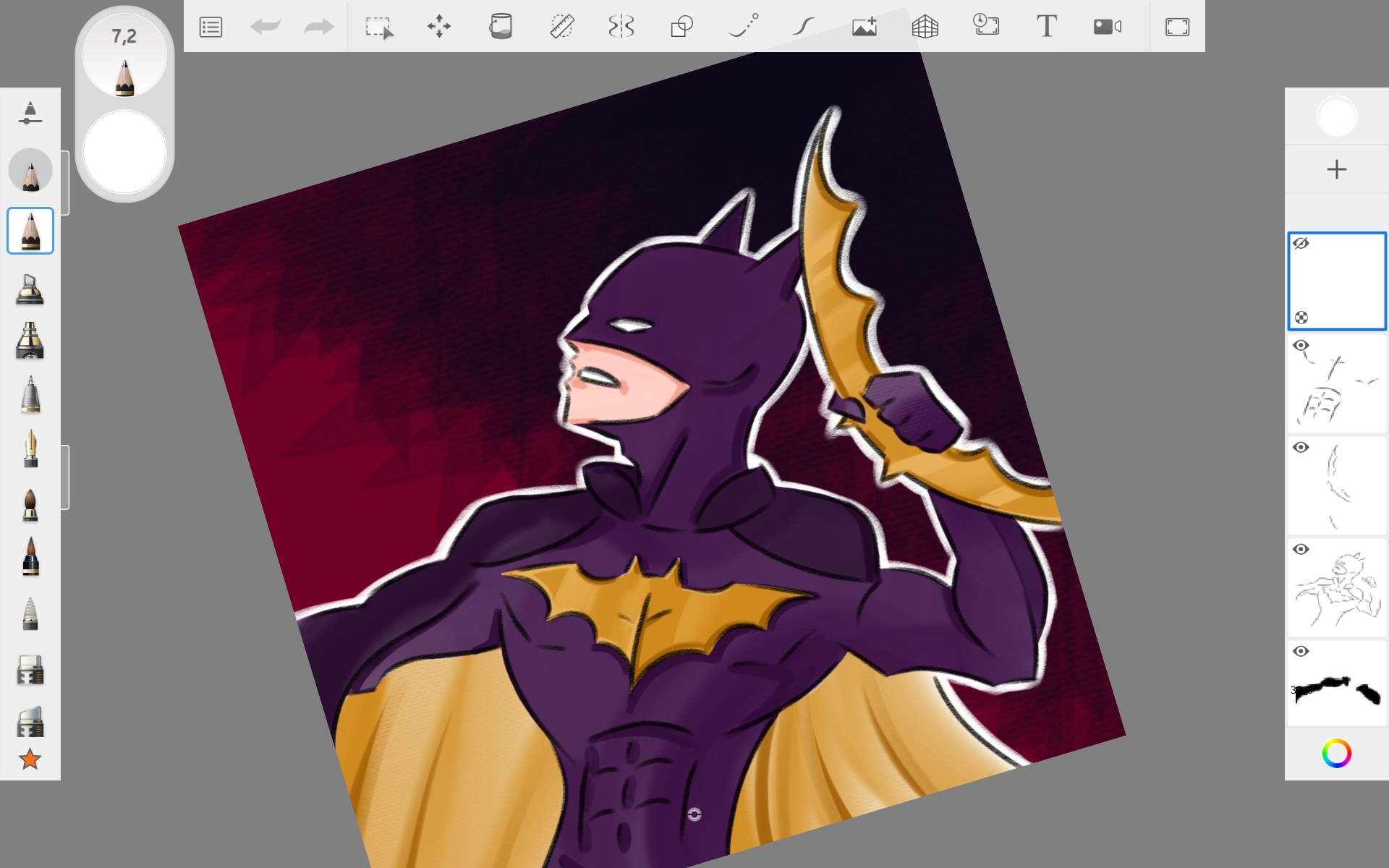This screenshot has width=1389, height=868.
Task: Enable the ruler guide tool
Action: (x=561, y=27)
